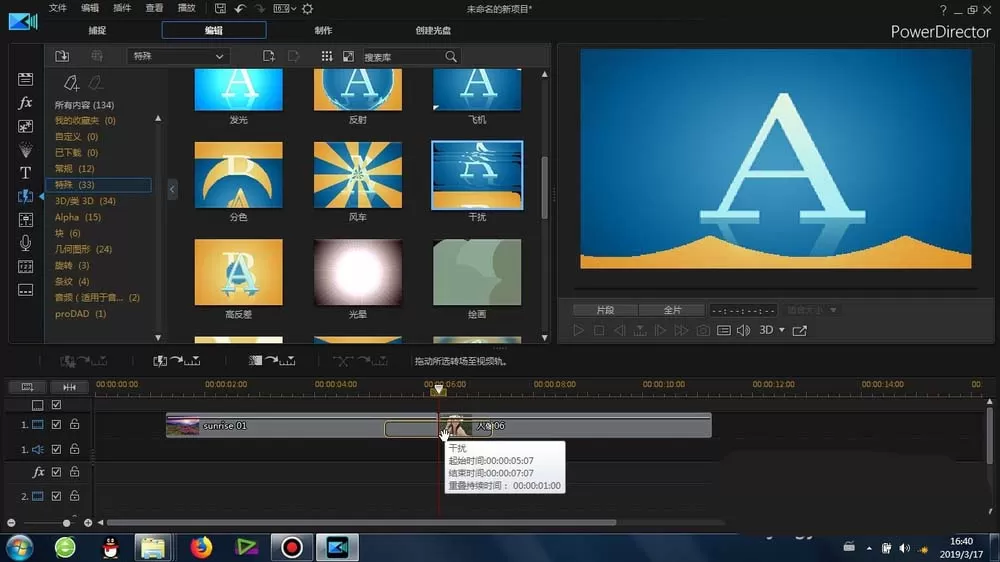Toggle video track 1 enable checkbox

tap(56, 424)
